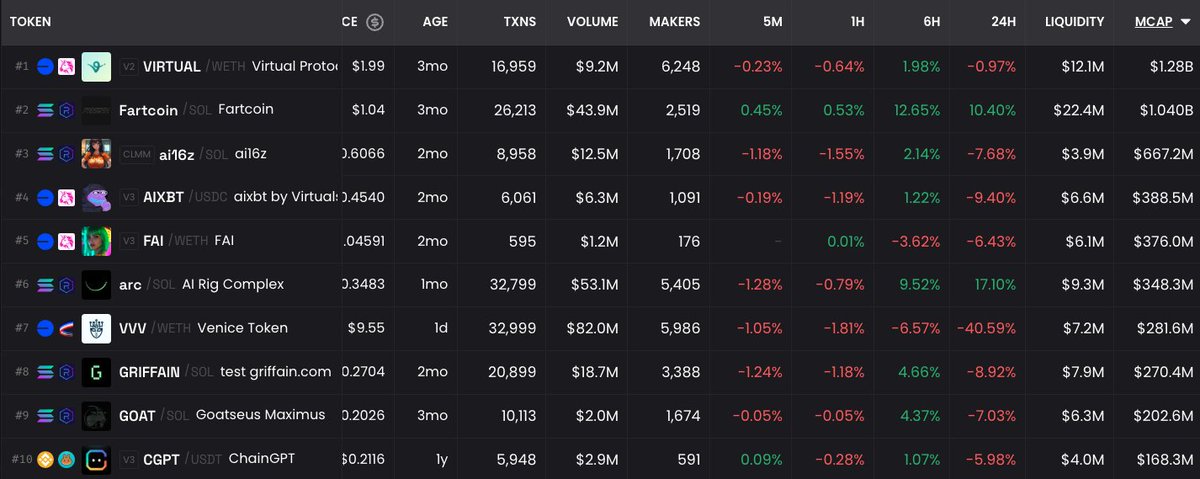Click the Base chain icon in VVV row
1200x479 pixels.
[x=45, y=328]
